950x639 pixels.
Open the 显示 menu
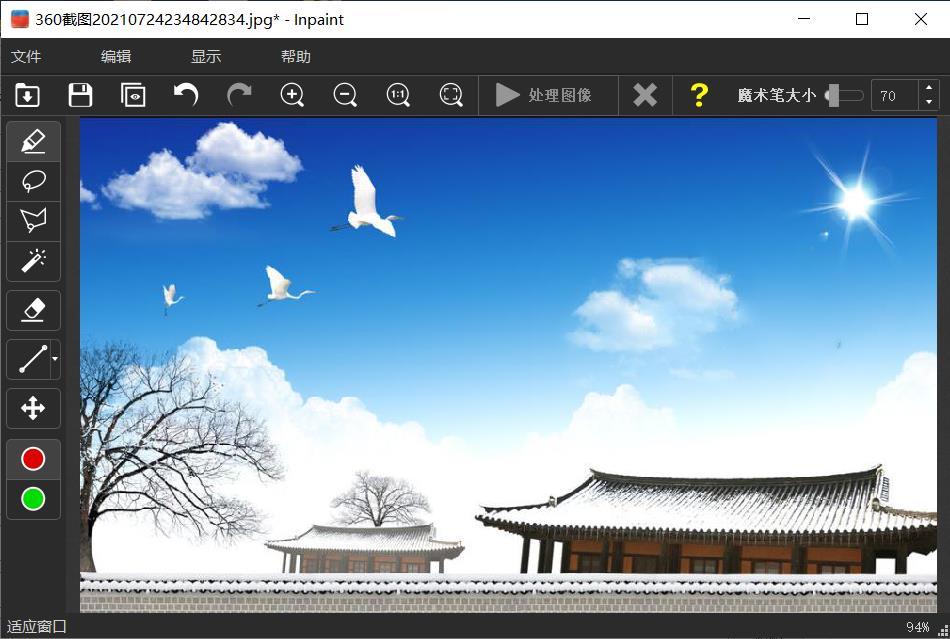click(206, 57)
